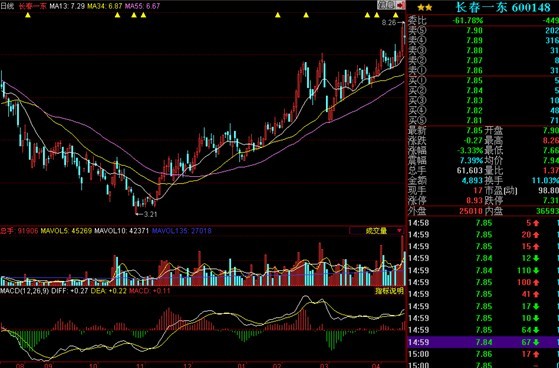Select the 14:59 tick with volume 110
This screenshot has width=559, height=368.
pos(483,271)
